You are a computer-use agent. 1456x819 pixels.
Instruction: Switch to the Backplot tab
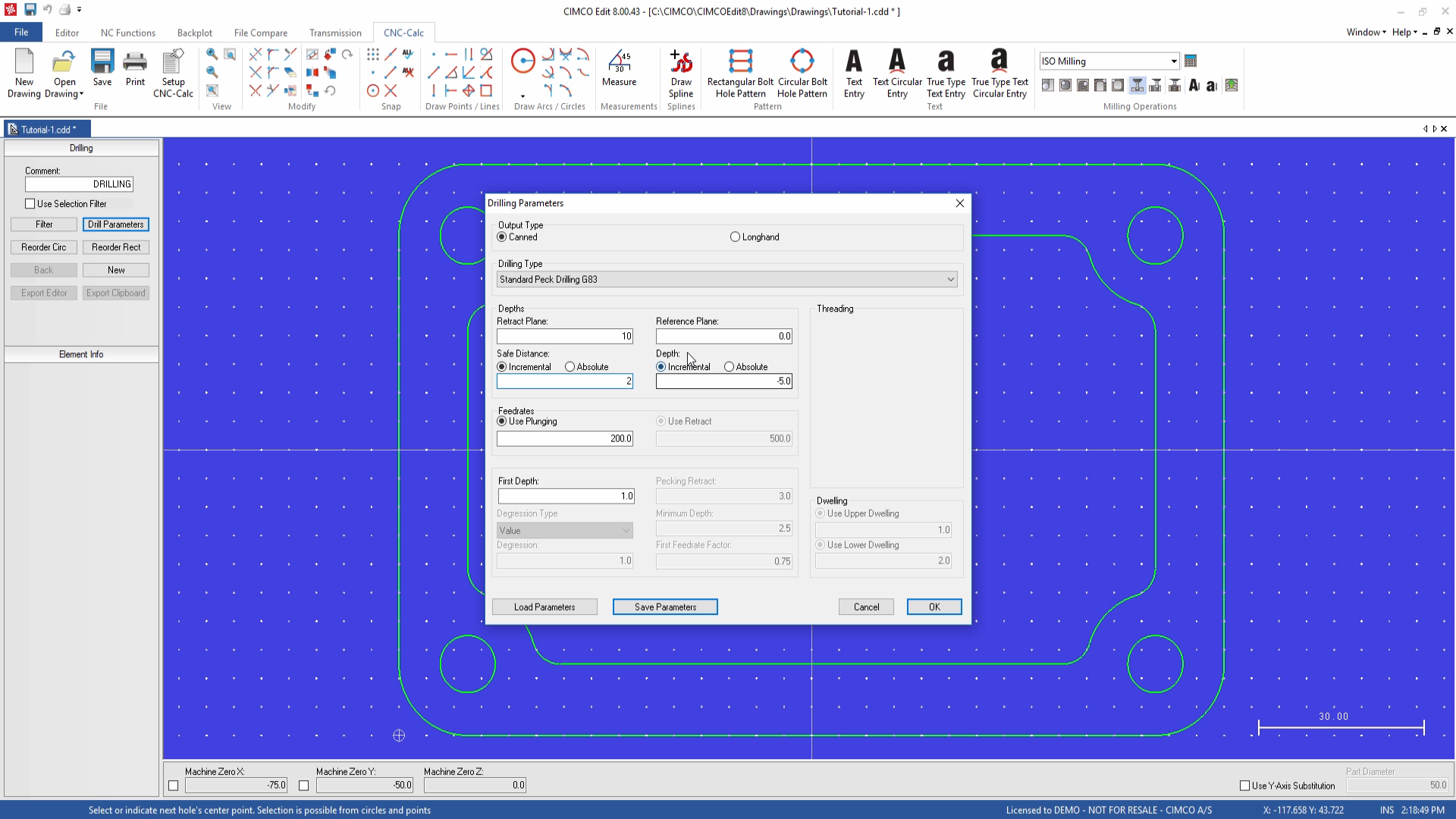(194, 33)
